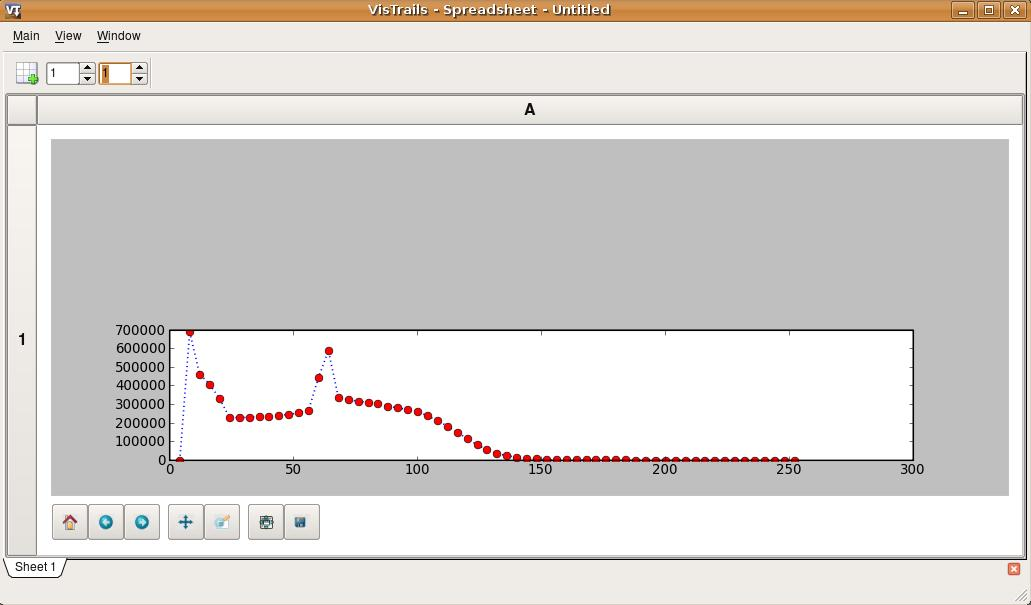Select row 1 header
1031x605 pixels.
point(22,340)
